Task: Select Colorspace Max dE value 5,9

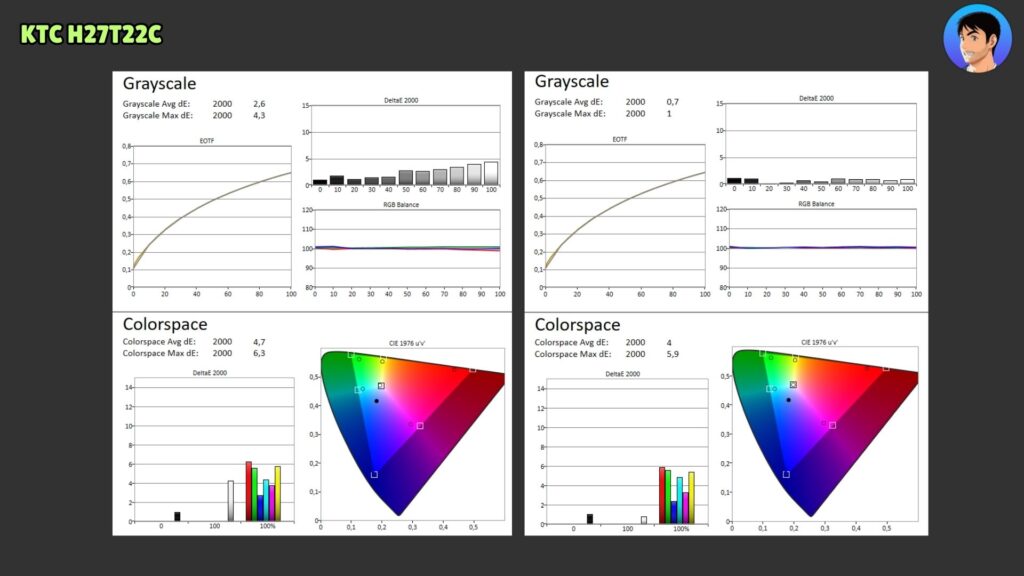Action: [x=673, y=354]
